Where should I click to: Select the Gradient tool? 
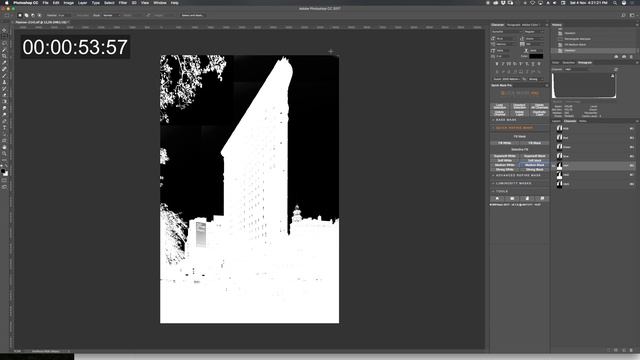(4, 101)
